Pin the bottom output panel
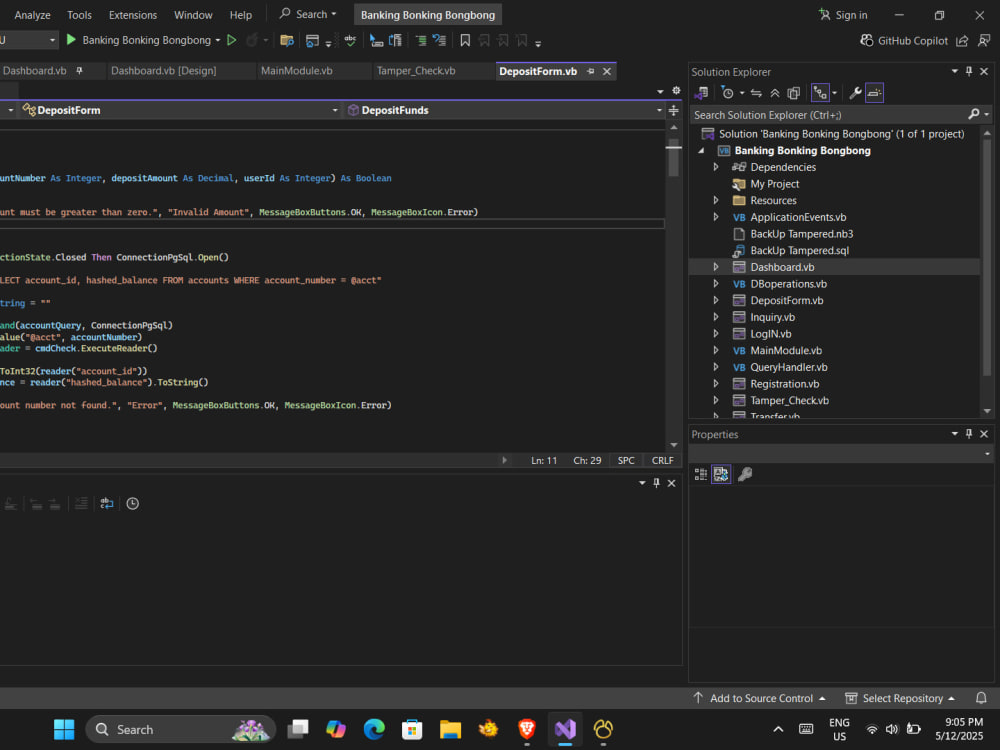 click(x=656, y=483)
